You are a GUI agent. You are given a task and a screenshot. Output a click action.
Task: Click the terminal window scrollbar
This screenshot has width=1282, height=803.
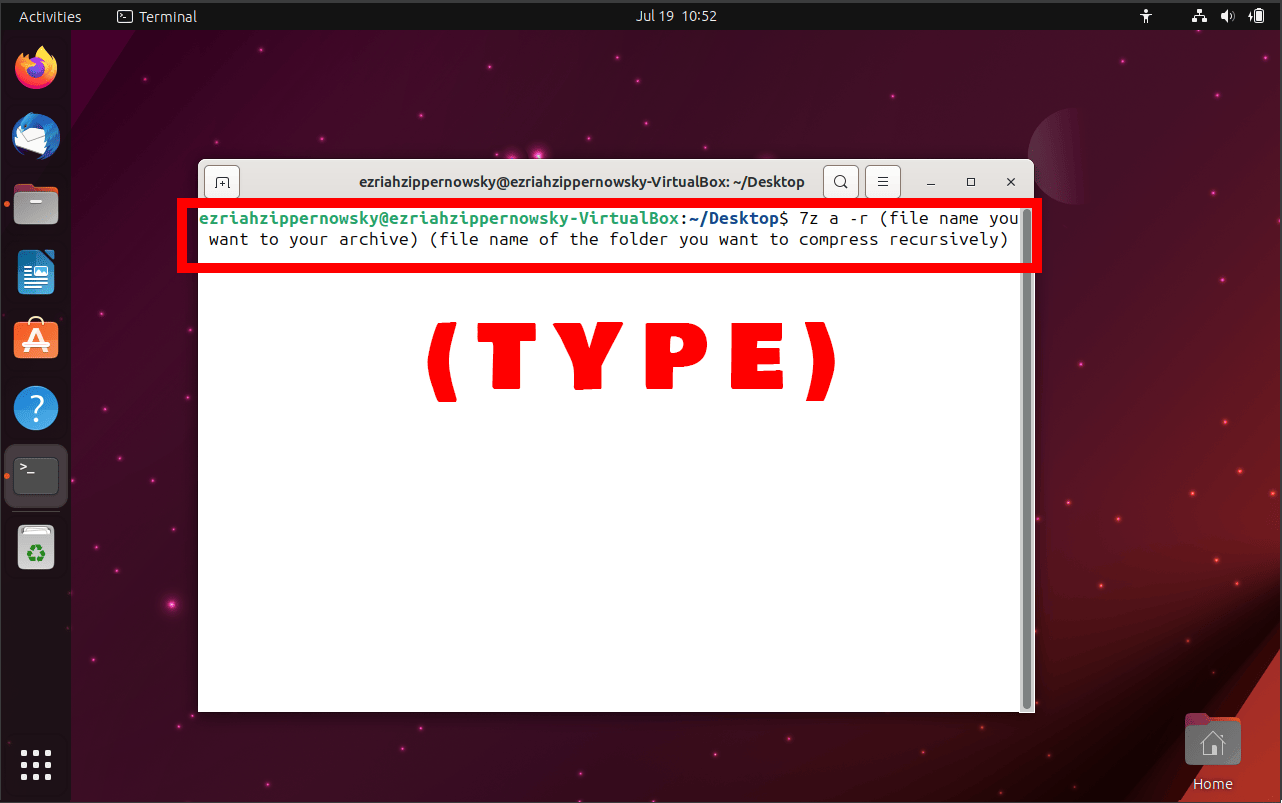pos(1027,450)
